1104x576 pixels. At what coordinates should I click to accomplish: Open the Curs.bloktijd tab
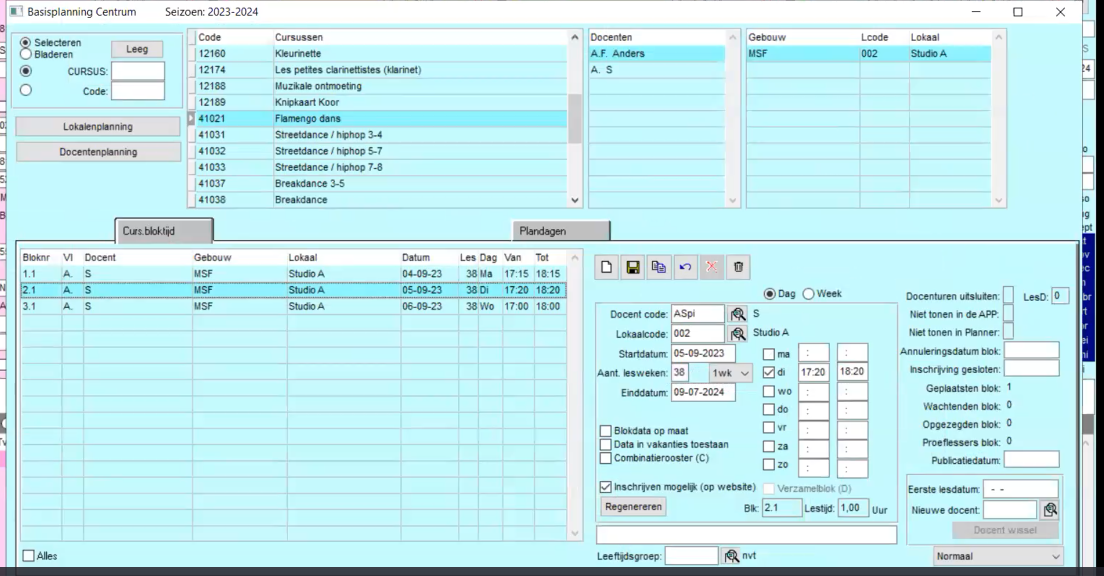163,231
